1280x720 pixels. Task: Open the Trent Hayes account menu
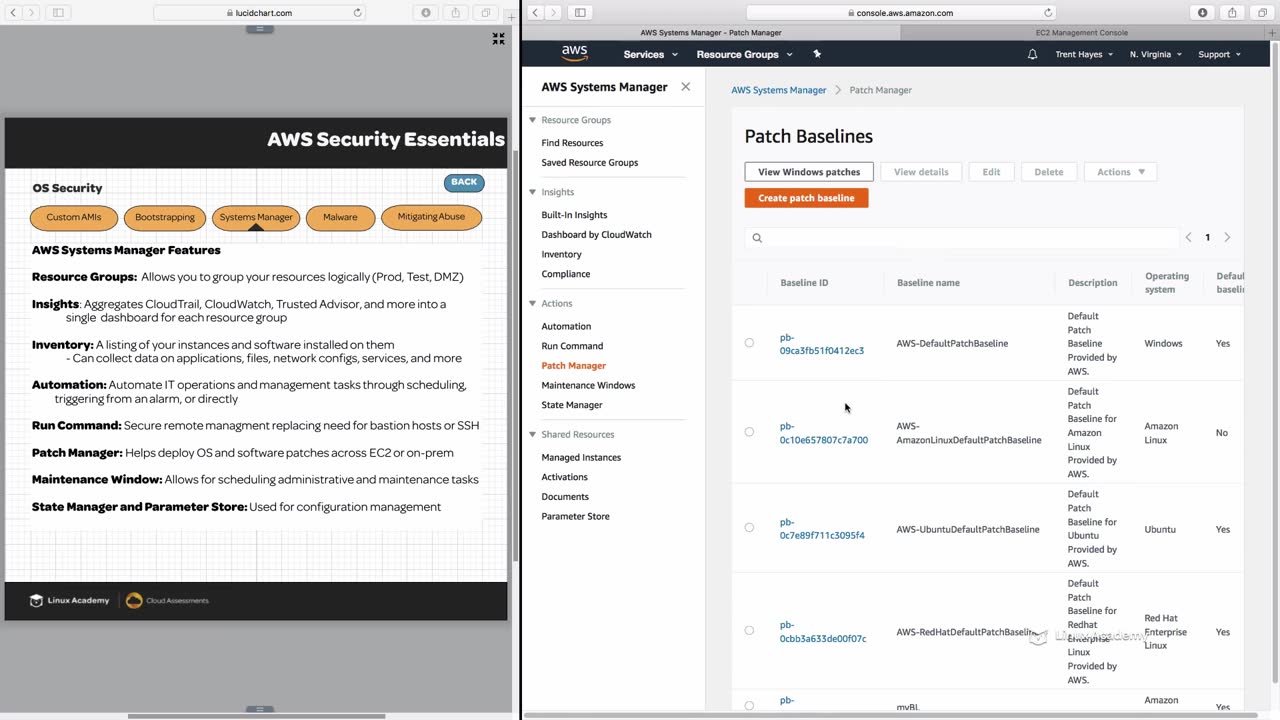[1084, 54]
